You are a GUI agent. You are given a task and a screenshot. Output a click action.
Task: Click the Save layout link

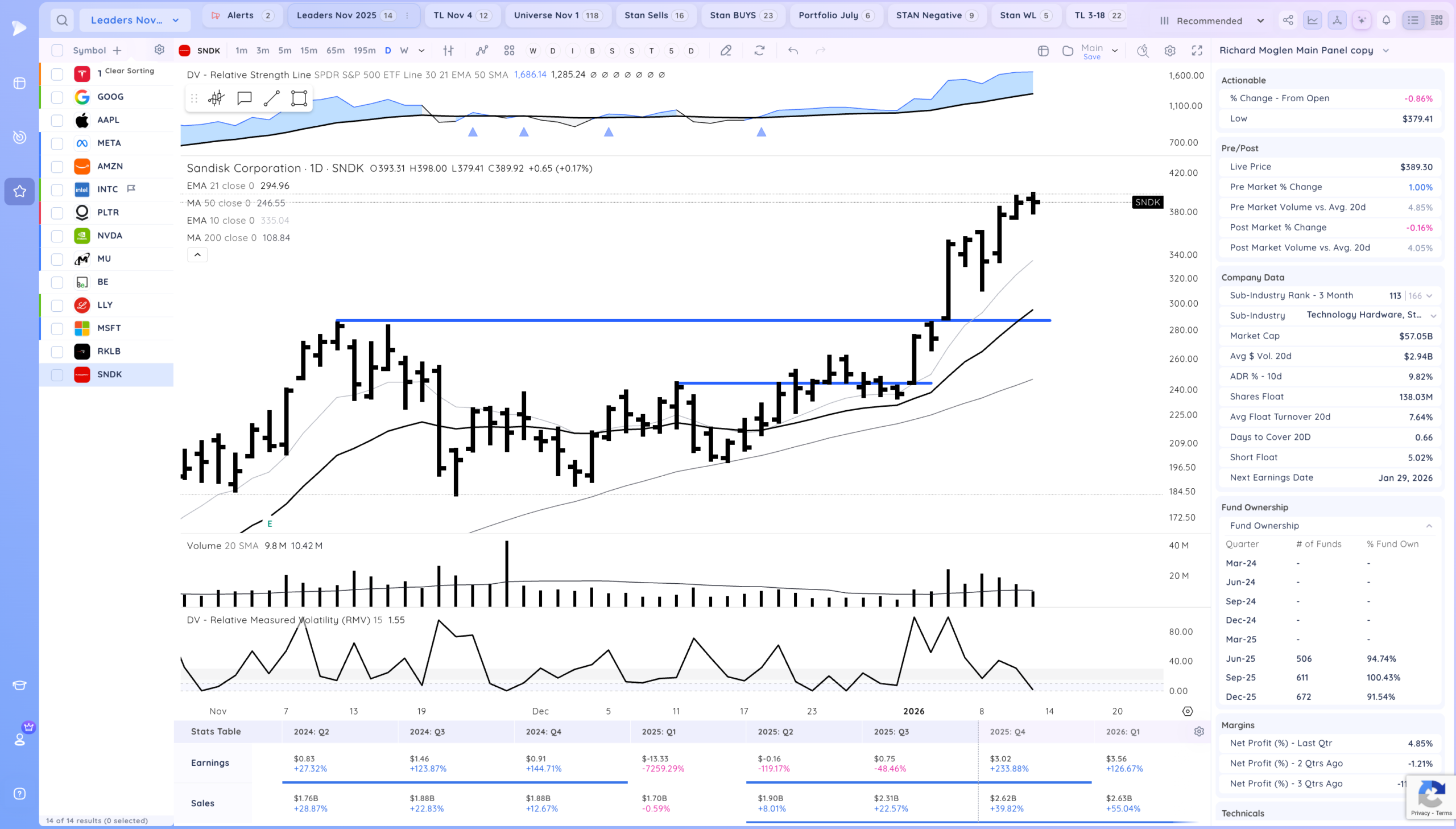tap(1091, 57)
